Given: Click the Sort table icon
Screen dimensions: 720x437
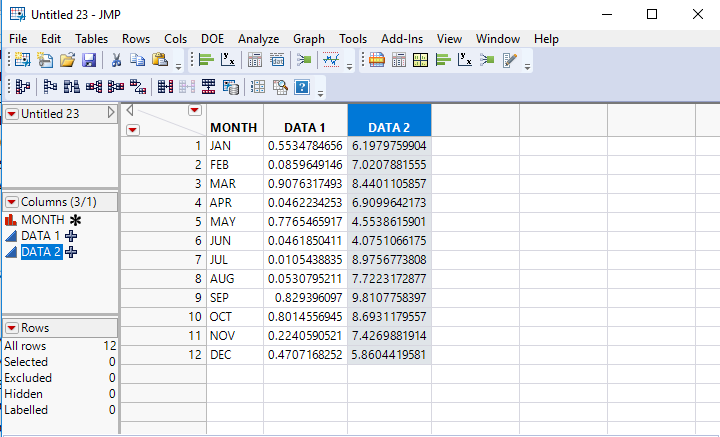Looking at the screenshot, I should coord(72,87).
